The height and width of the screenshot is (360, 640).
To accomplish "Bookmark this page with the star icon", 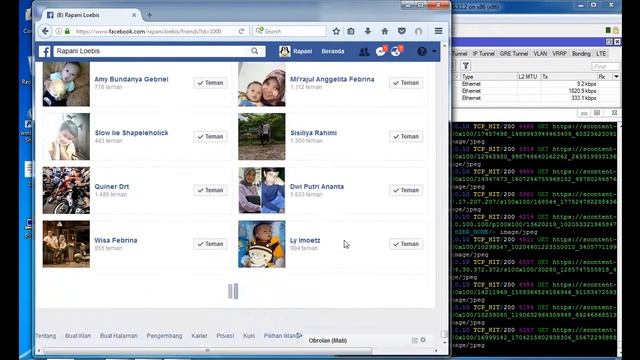I will [336, 31].
